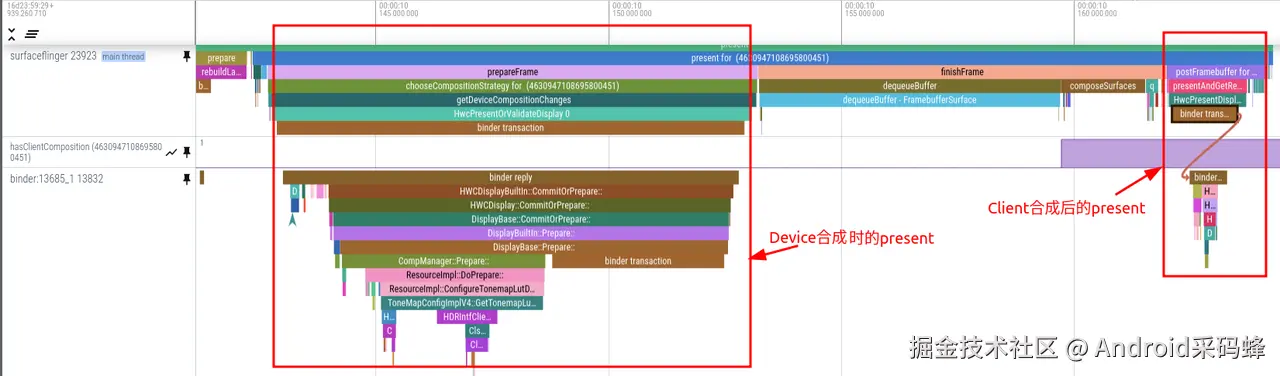Select the 'composeSurfaces' slice
Screen dimensions: 1280x376
point(1103,86)
